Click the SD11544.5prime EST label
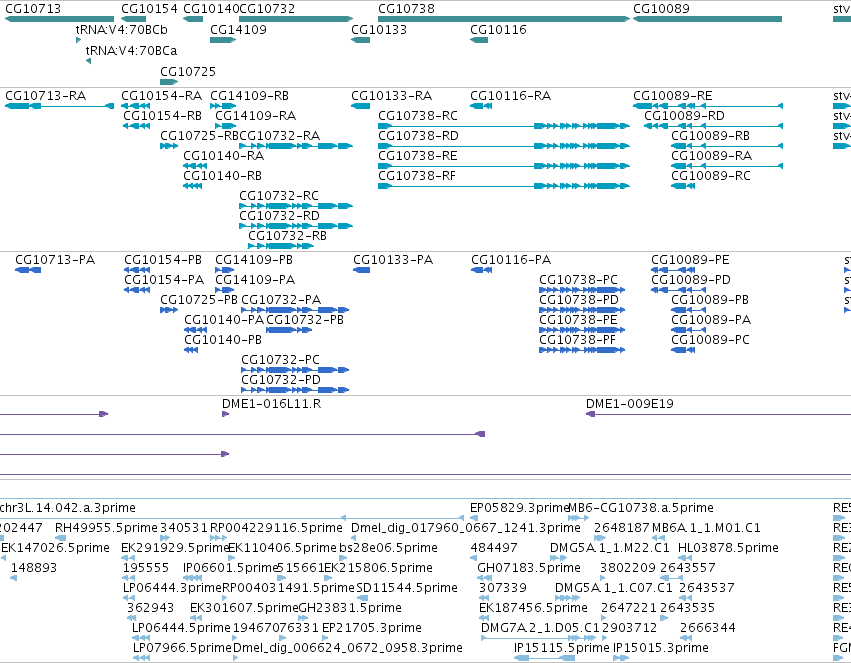This screenshot has height=663, width=851. [407, 588]
